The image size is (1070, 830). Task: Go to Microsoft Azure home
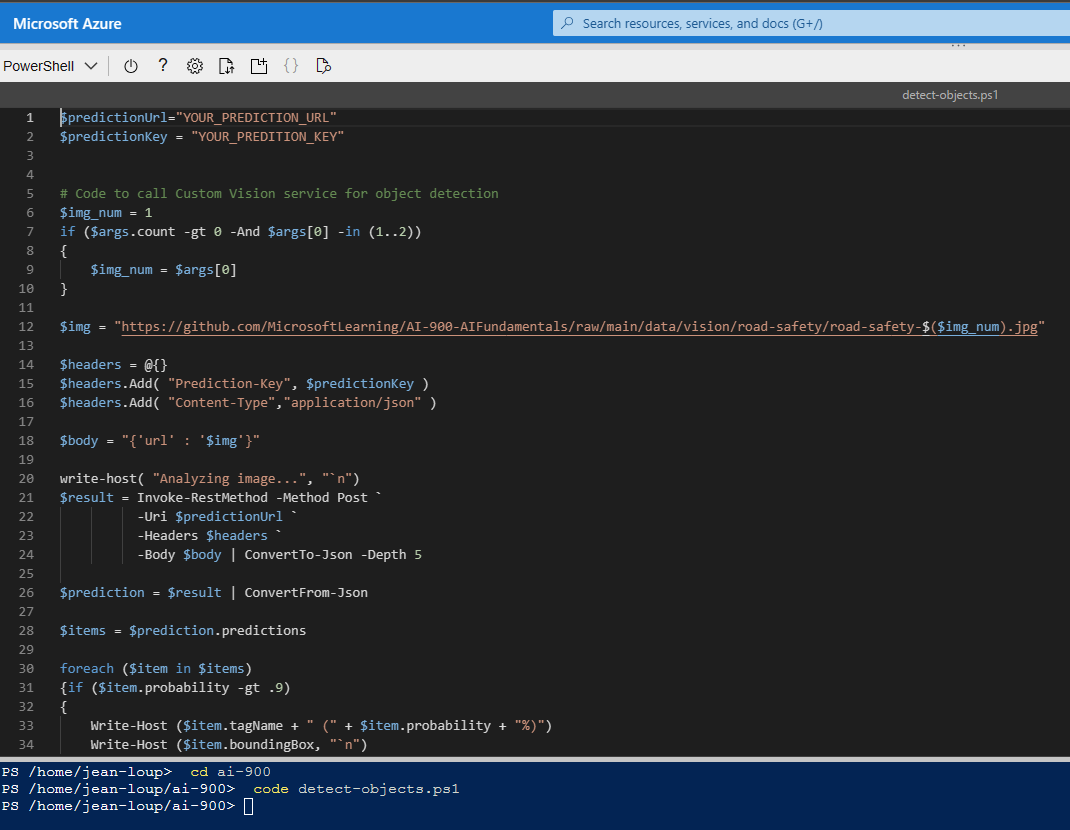[67, 24]
